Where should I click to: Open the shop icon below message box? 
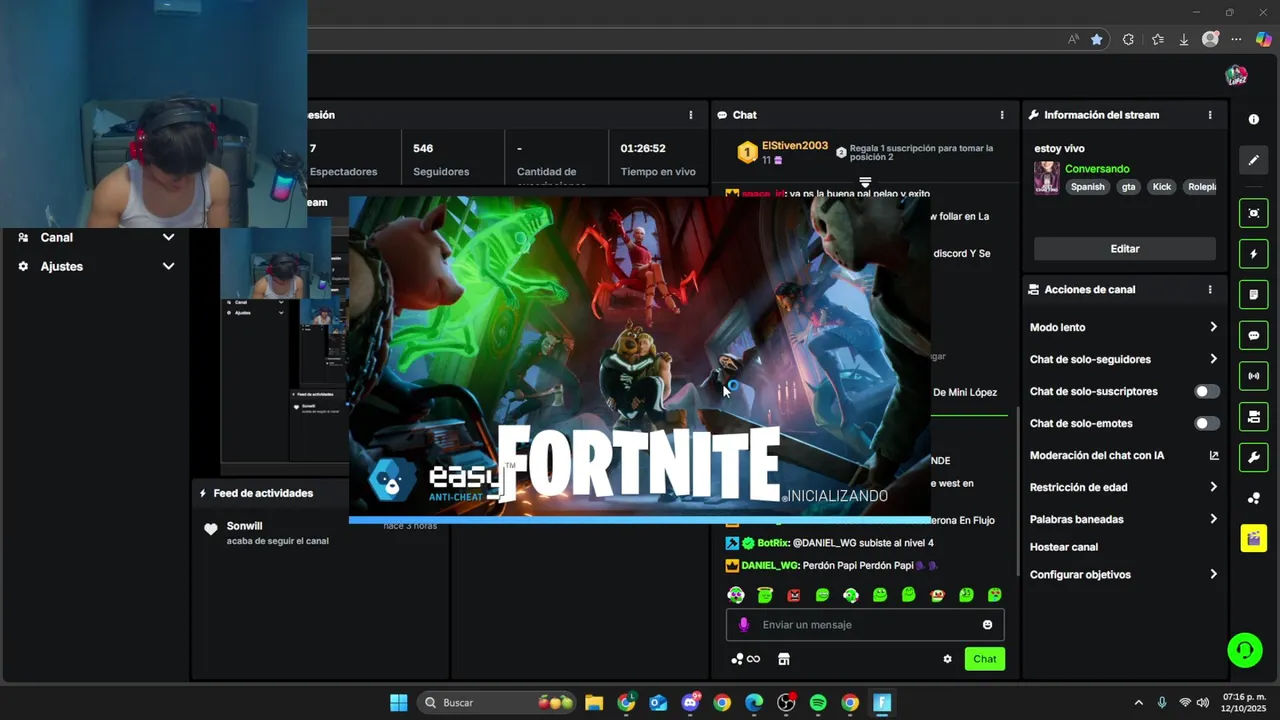pyautogui.click(x=784, y=659)
